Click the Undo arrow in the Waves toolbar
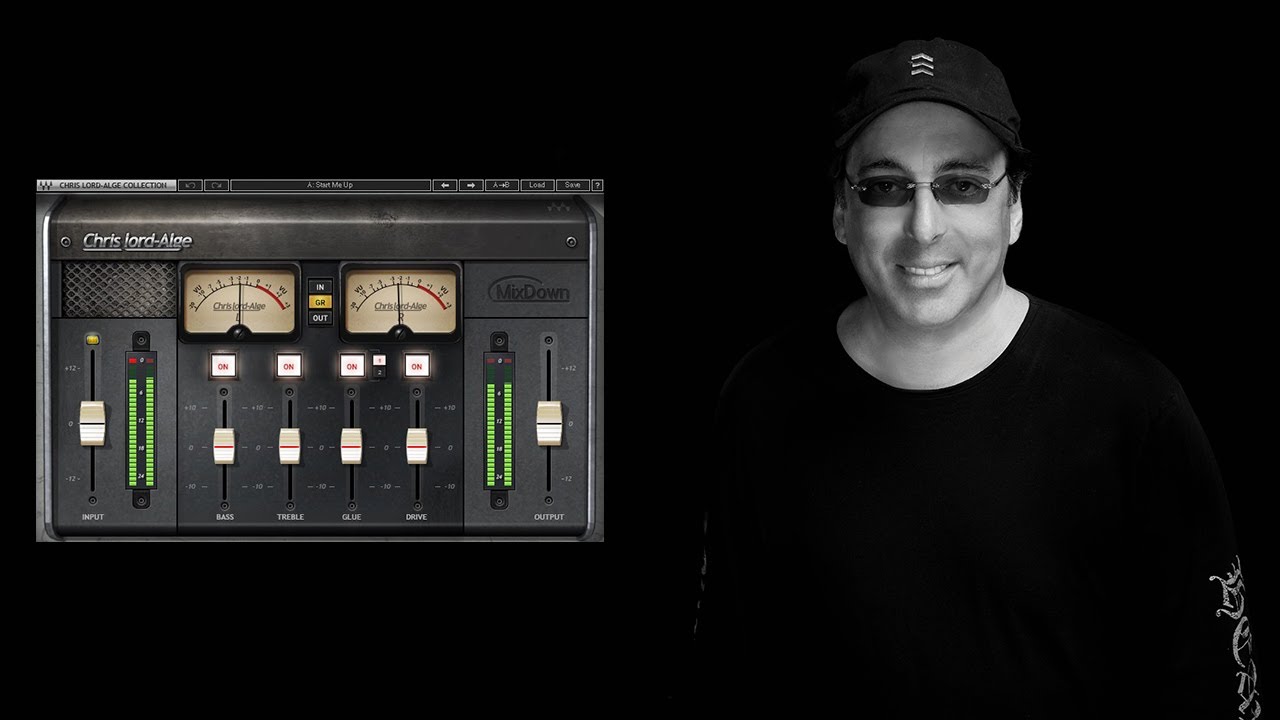 [190, 185]
